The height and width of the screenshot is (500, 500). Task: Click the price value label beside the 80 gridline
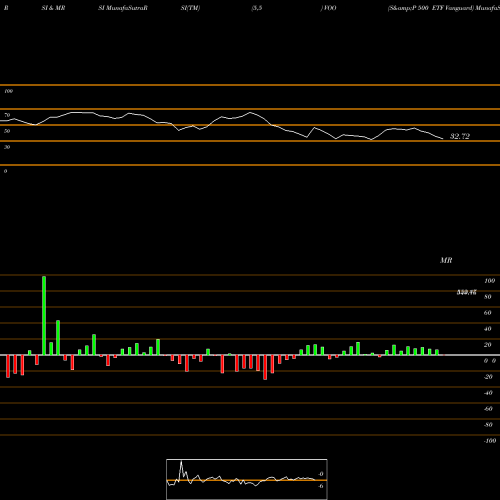click(x=466, y=292)
